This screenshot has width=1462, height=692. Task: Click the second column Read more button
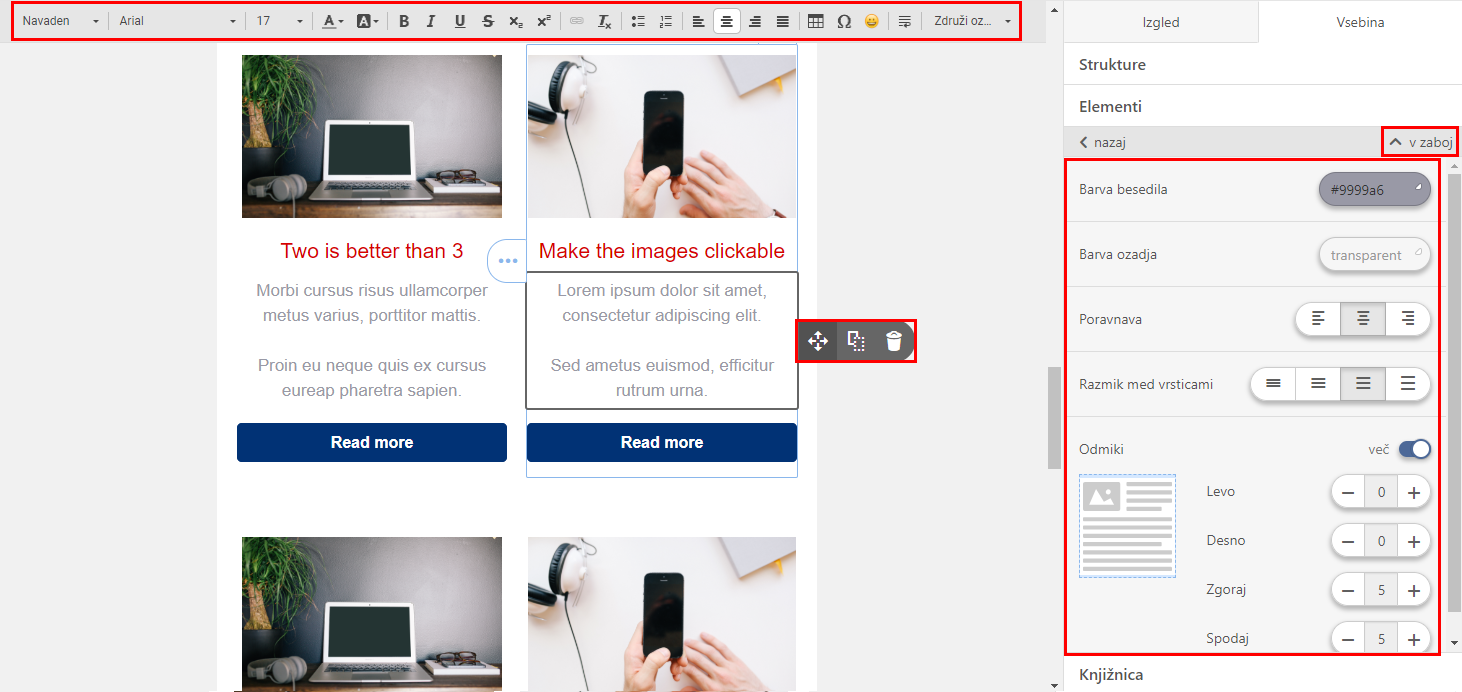(x=661, y=442)
